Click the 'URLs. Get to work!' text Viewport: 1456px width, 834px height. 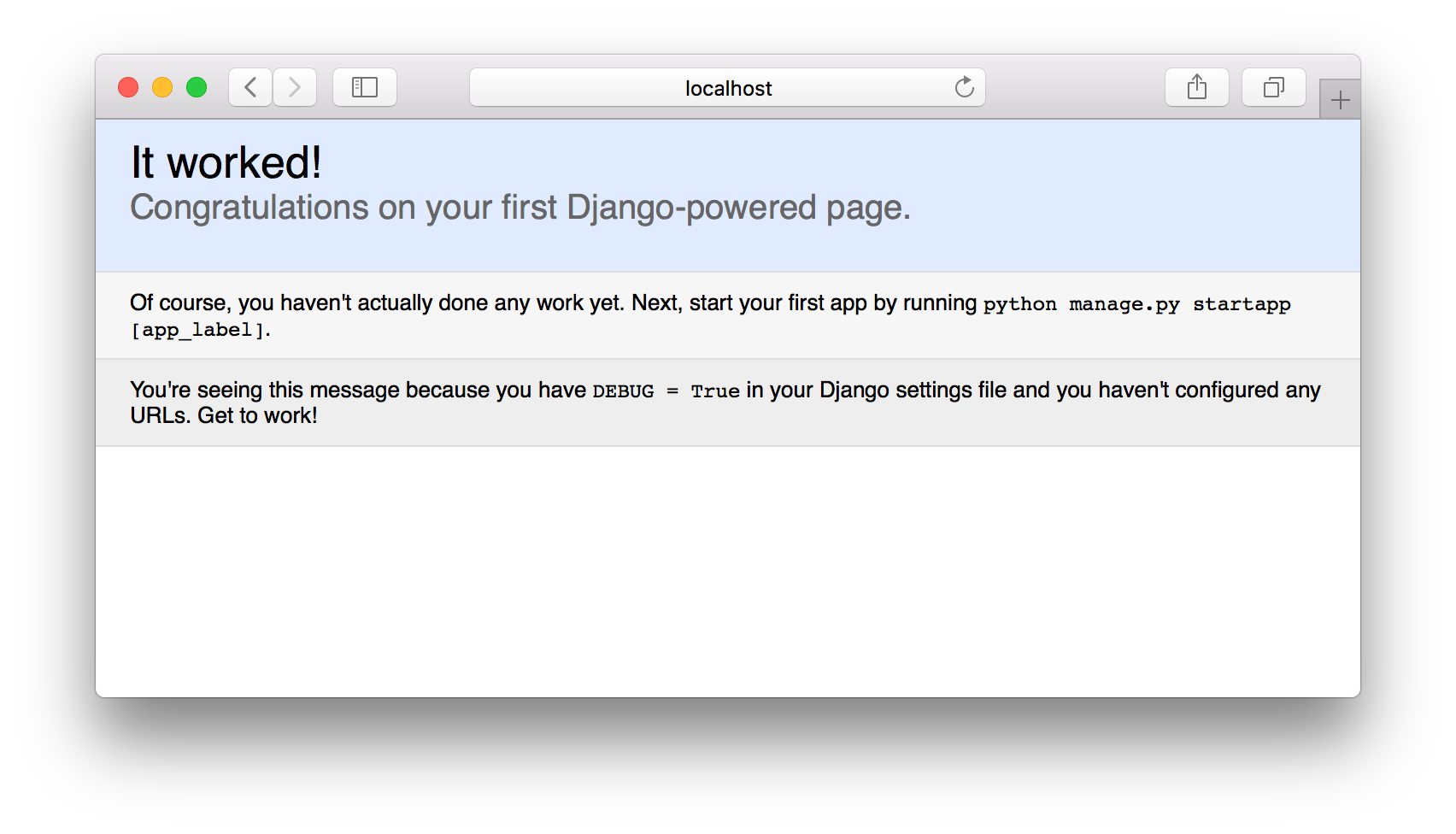224,415
